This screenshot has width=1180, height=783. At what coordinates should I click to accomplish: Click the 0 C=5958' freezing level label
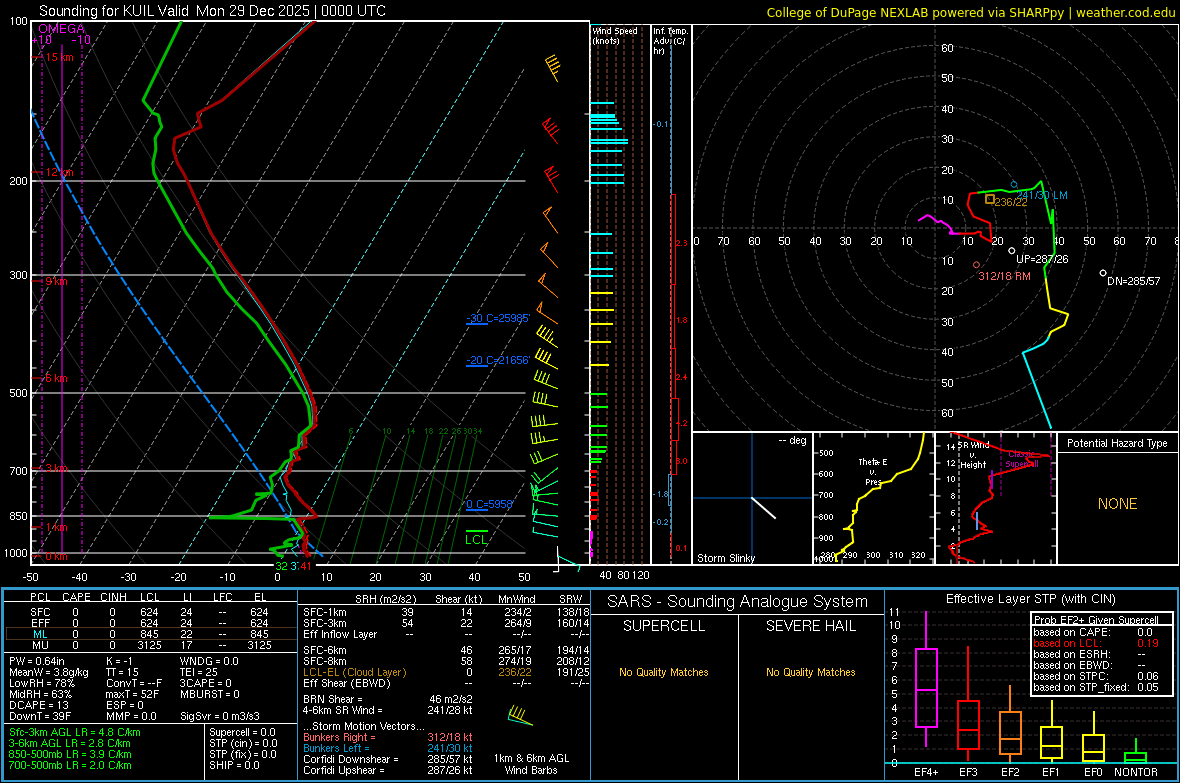489,504
